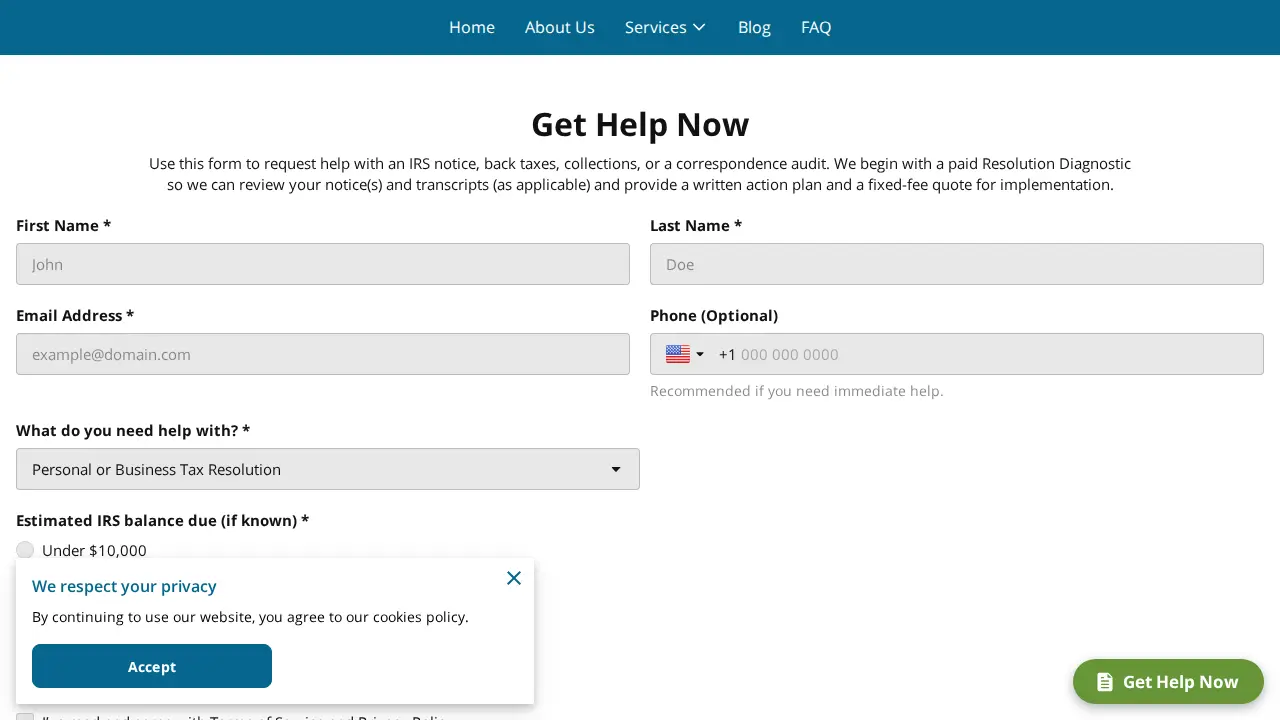Click the 'Get Help Now' page heading

640,124
